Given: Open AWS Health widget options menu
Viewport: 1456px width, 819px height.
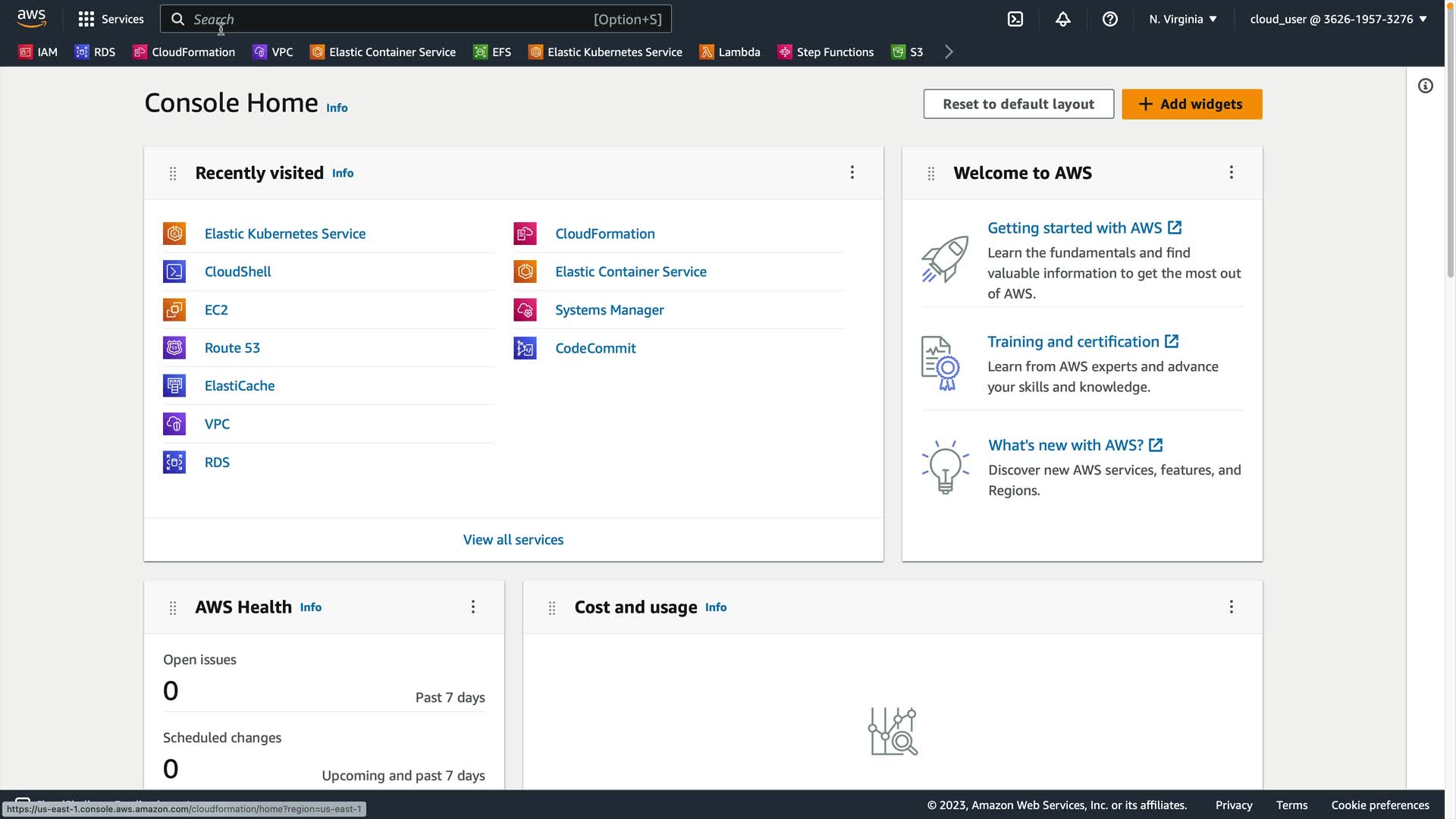Looking at the screenshot, I should click(x=472, y=607).
